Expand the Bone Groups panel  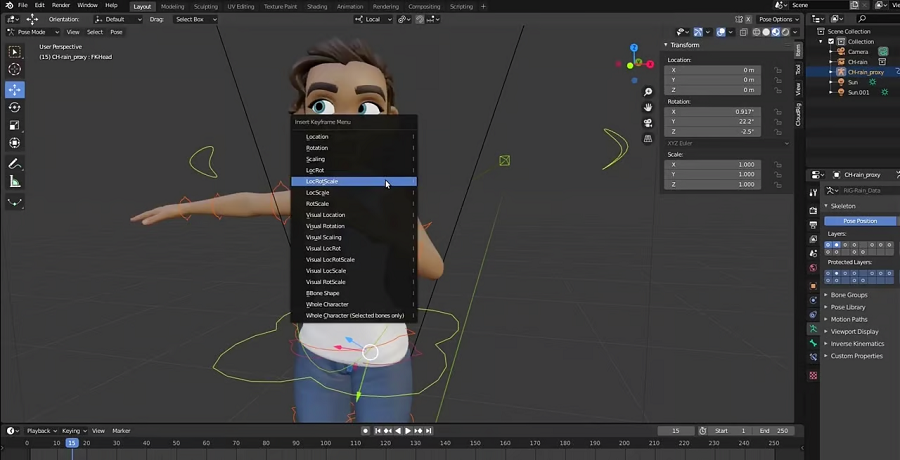click(x=848, y=295)
